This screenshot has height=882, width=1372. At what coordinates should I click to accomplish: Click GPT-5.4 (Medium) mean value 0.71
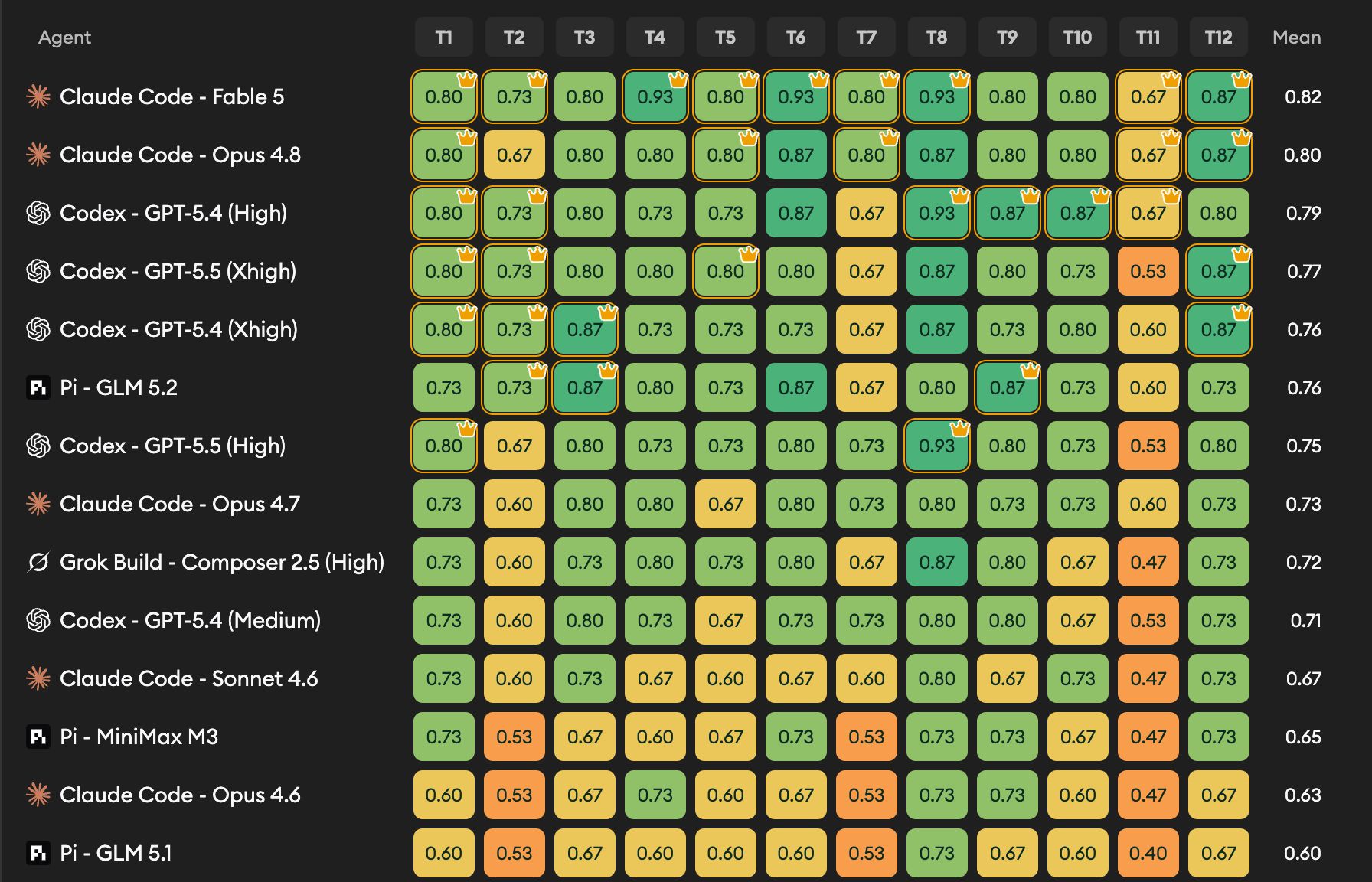click(x=1305, y=620)
